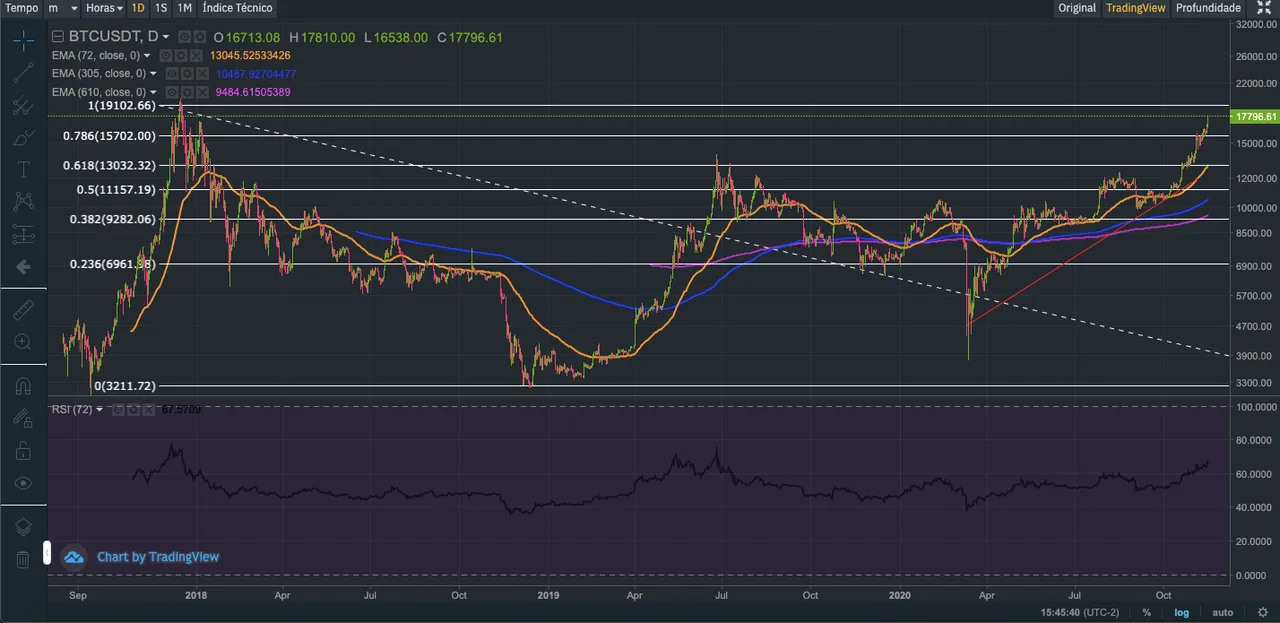Toggle fullscreen chart icon
The height and width of the screenshot is (623, 1280).
tap(1264, 8)
